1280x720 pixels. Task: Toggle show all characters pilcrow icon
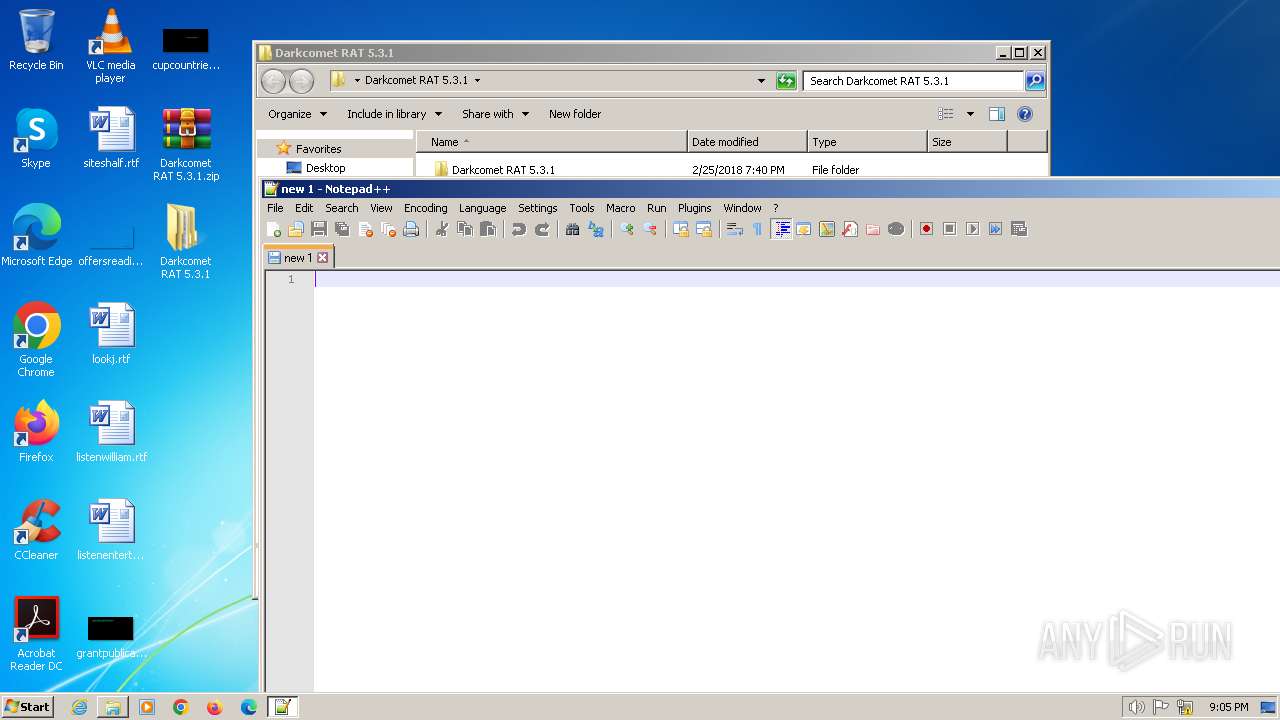tap(757, 229)
